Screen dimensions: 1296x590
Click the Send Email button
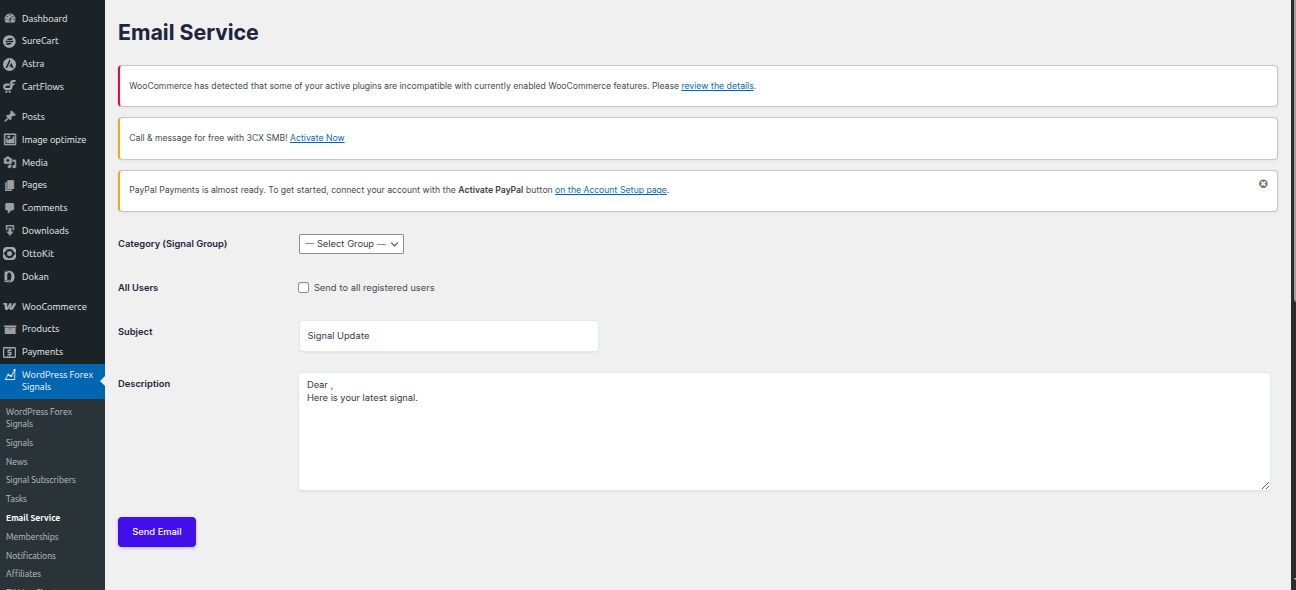pos(157,532)
